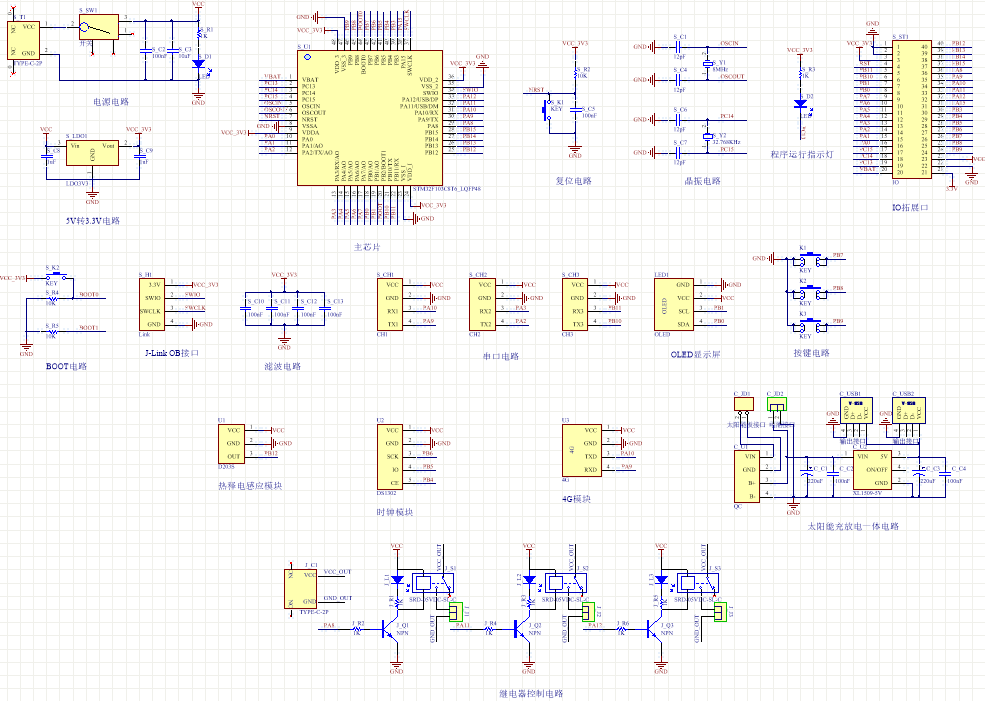This screenshot has height=701, width=985.
Task: Click the S_R2 10K reset pull-up resistor
Action: coord(575,73)
